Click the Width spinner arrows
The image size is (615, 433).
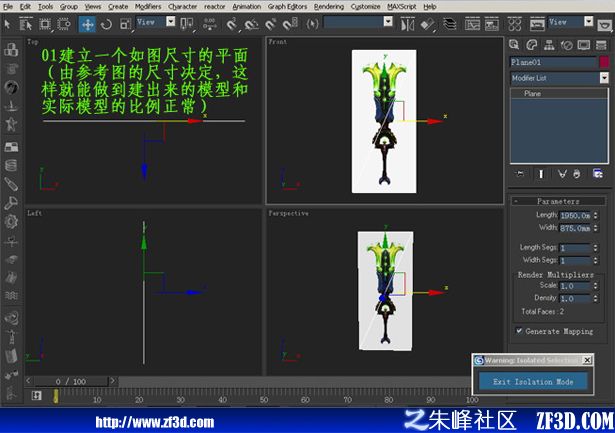pyautogui.click(x=595, y=228)
